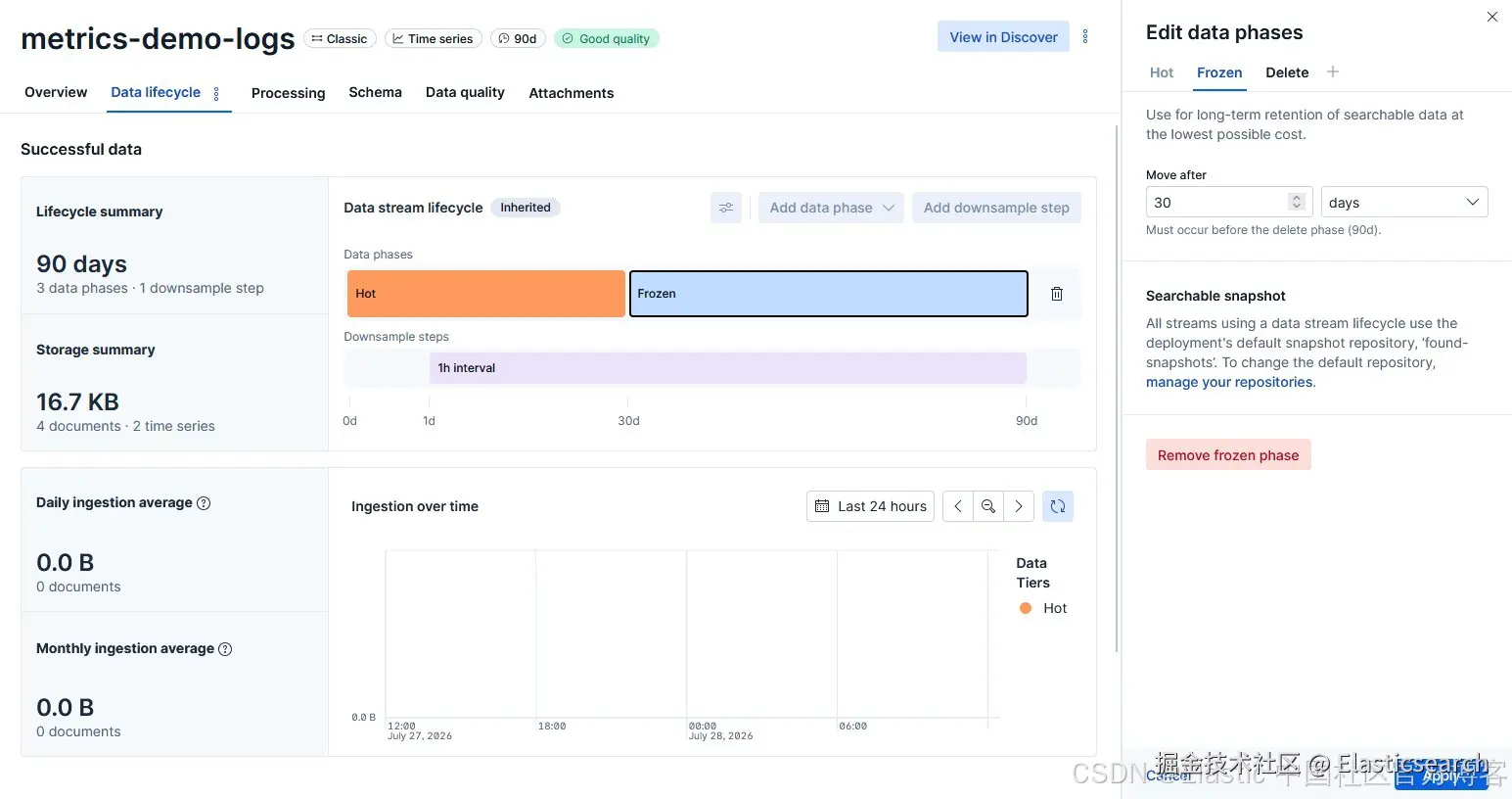Click the 90d timeline marker
This screenshot has width=1512, height=799.
pyautogui.click(x=1027, y=421)
